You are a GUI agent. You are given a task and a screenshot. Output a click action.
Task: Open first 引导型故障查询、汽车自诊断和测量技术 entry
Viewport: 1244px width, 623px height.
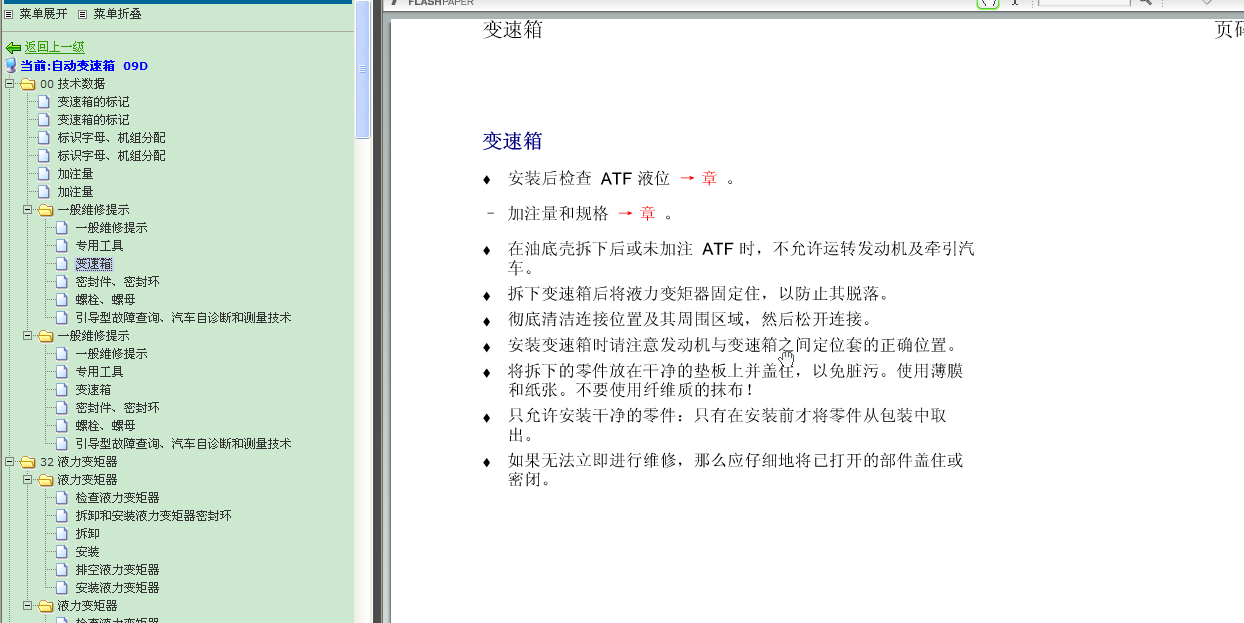tap(183, 318)
